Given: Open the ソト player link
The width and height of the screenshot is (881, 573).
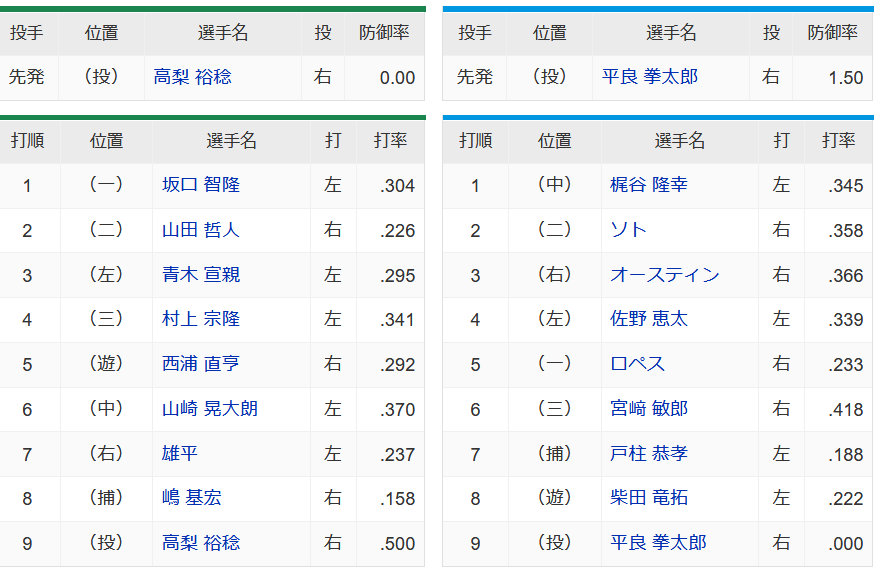Looking at the screenshot, I should point(628,230).
